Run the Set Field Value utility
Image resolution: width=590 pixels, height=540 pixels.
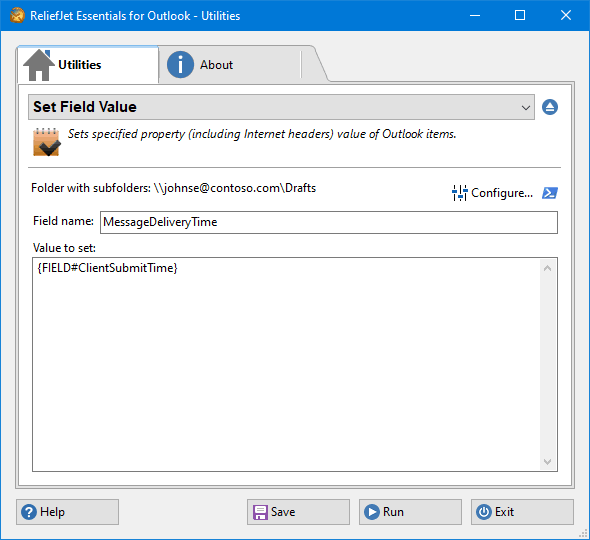coord(410,512)
